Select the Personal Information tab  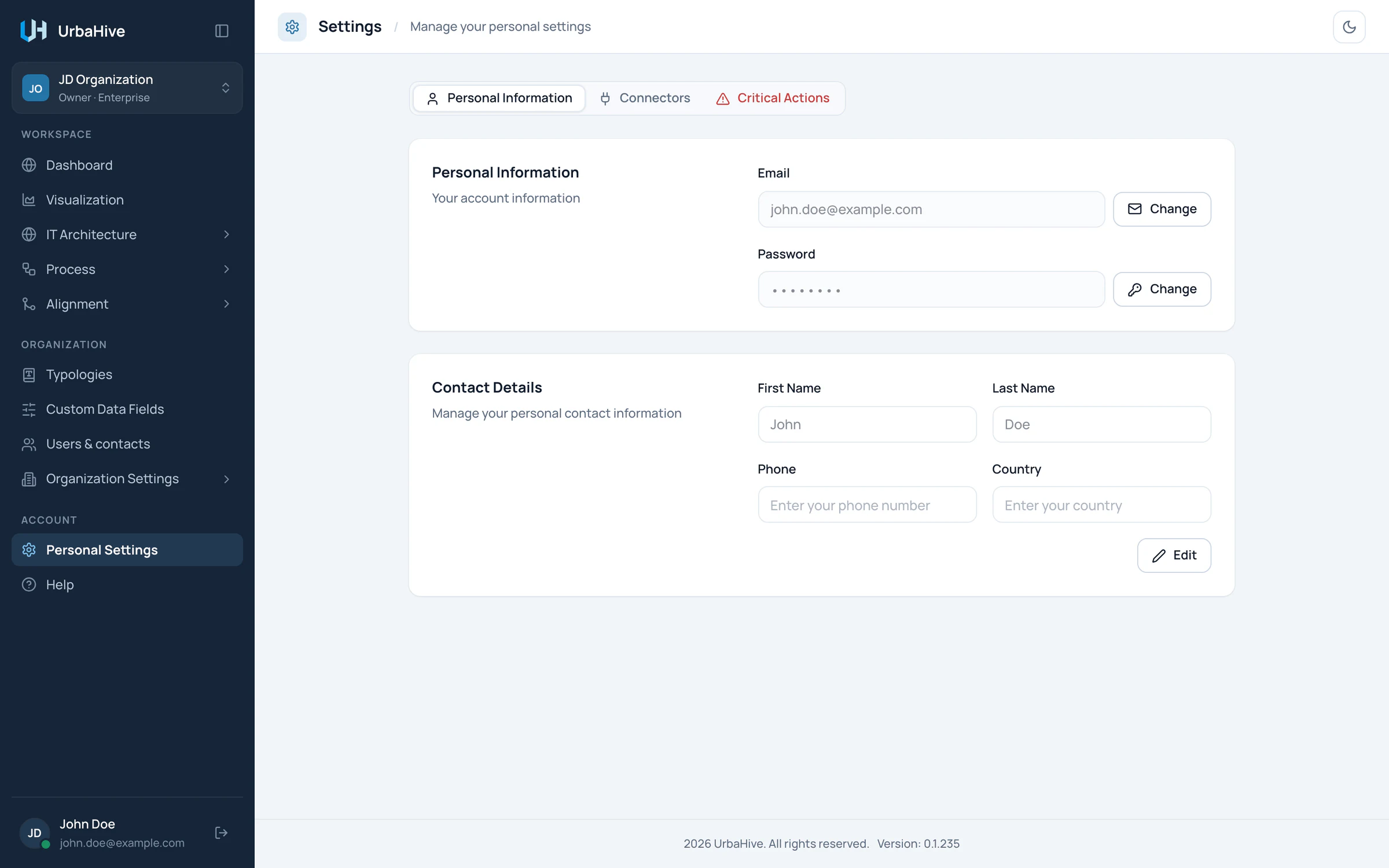pyautogui.click(x=499, y=98)
